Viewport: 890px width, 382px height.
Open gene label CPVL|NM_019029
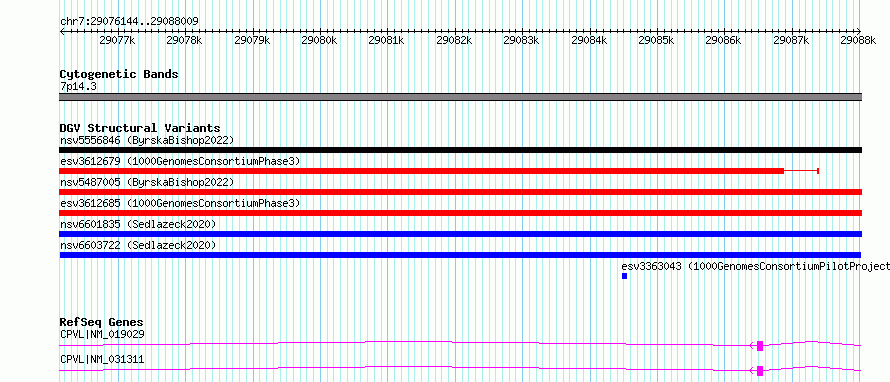click(102, 334)
